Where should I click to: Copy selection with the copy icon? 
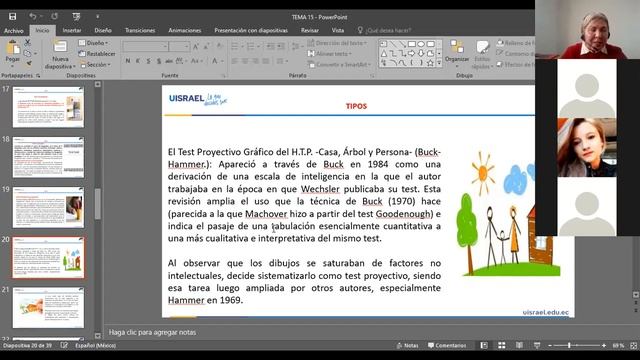(x=28, y=53)
